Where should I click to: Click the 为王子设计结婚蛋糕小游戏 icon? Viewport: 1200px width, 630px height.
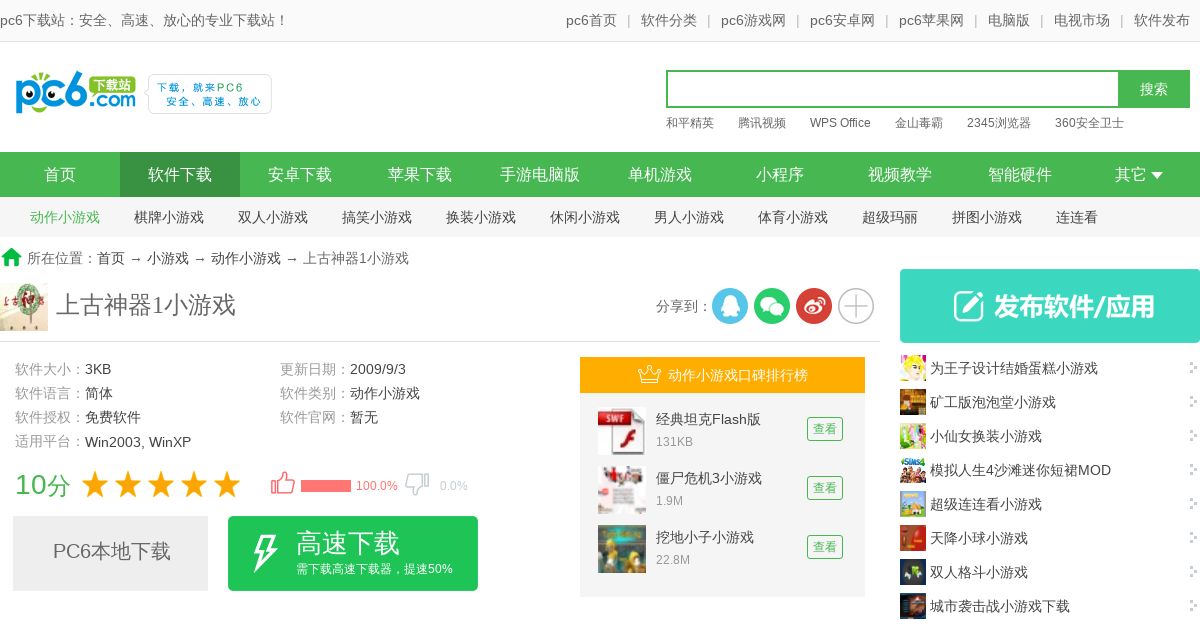tap(913, 368)
